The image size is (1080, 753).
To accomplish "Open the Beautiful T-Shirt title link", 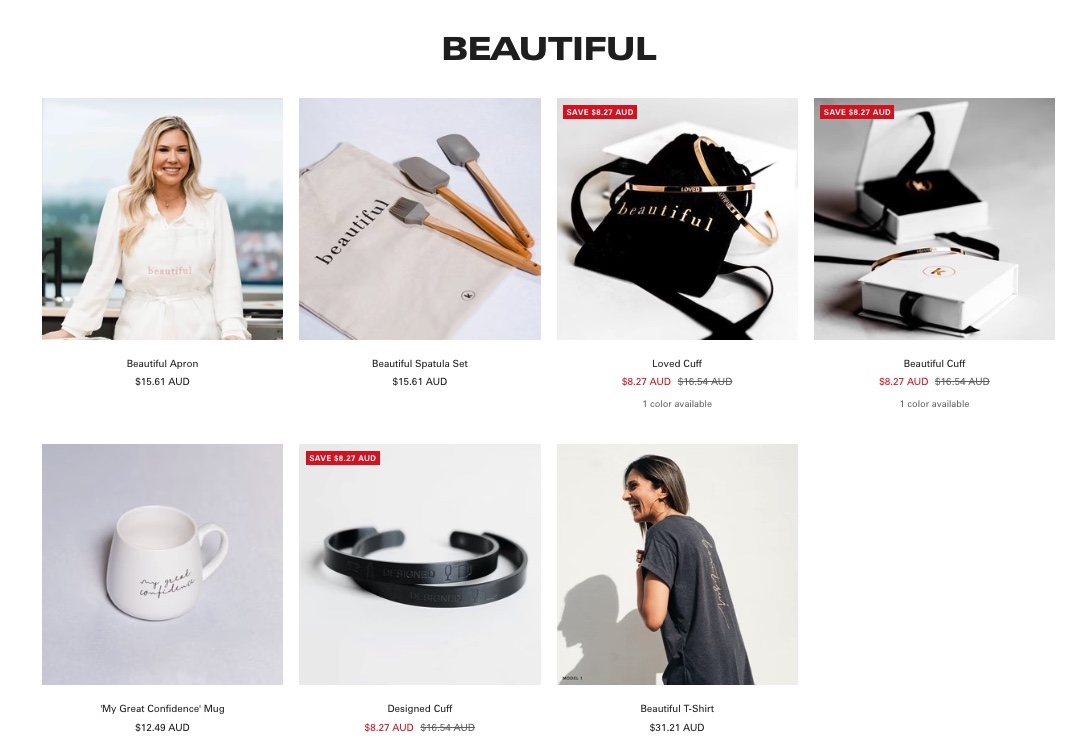I will tap(677, 708).
